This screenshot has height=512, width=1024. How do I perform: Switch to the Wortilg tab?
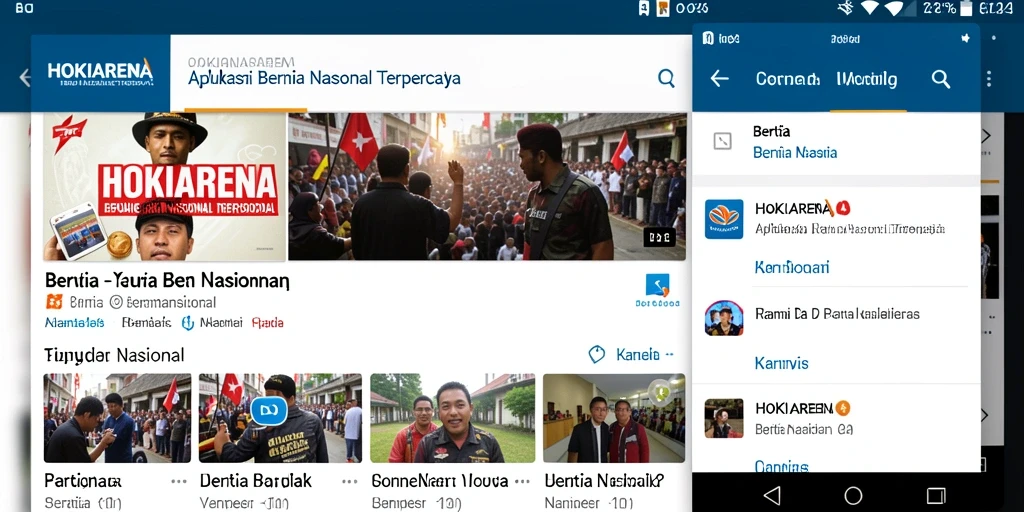867,80
